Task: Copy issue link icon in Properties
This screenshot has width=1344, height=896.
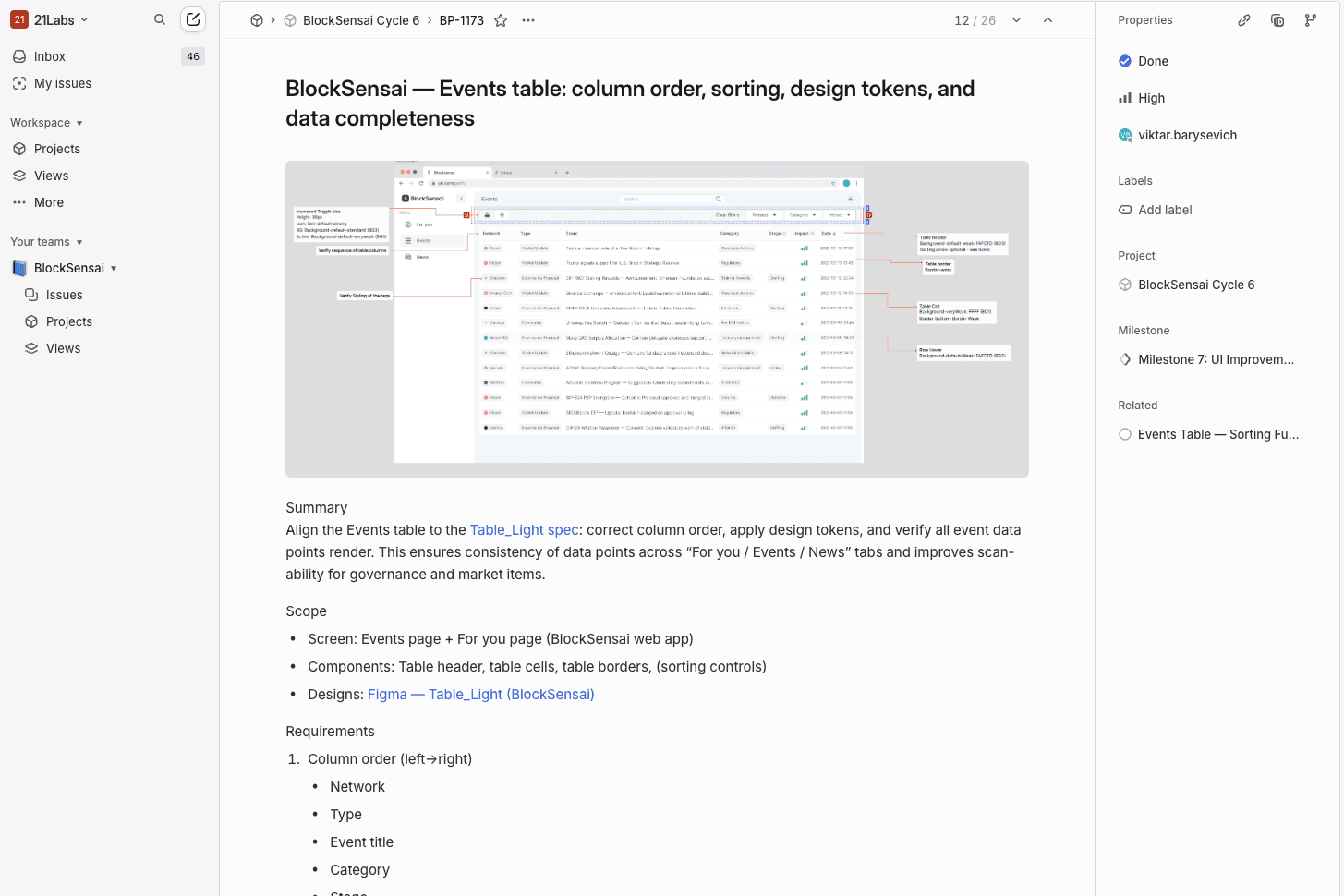Action: [1244, 20]
